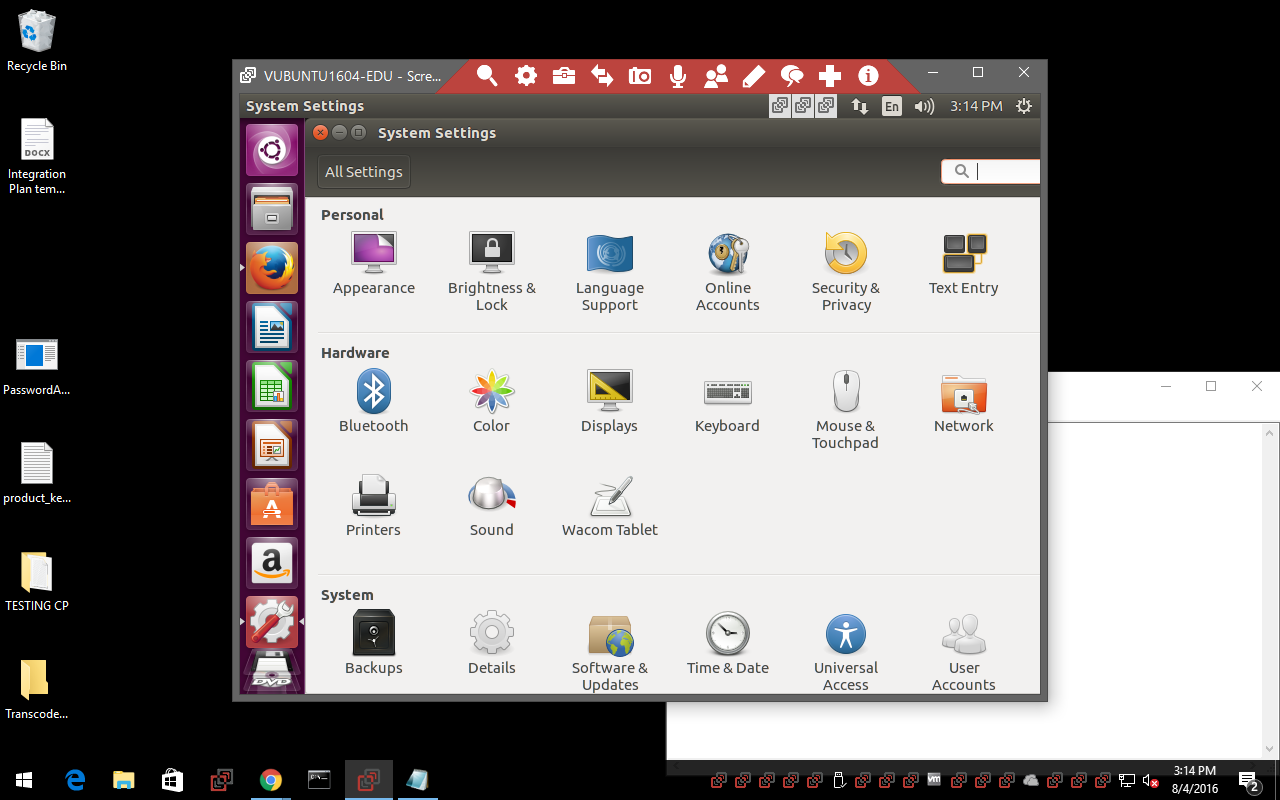Click the System Settings launcher icon
The width and height of the screenshot is (1280, 800).
click(x=272, y=622)
